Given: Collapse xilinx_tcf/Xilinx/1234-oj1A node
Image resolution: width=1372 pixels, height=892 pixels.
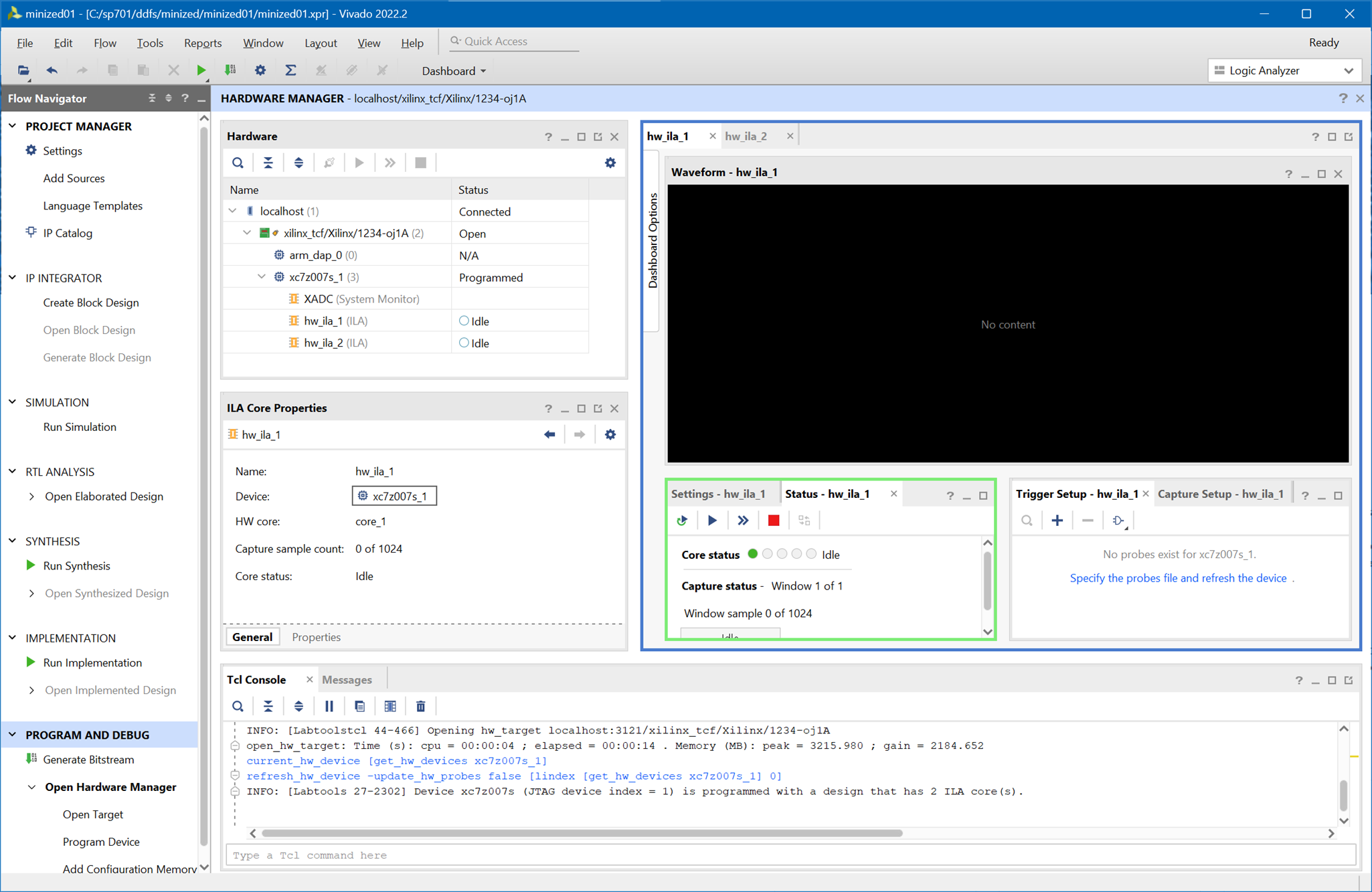Looking at the screenshot, I should 247,233.
